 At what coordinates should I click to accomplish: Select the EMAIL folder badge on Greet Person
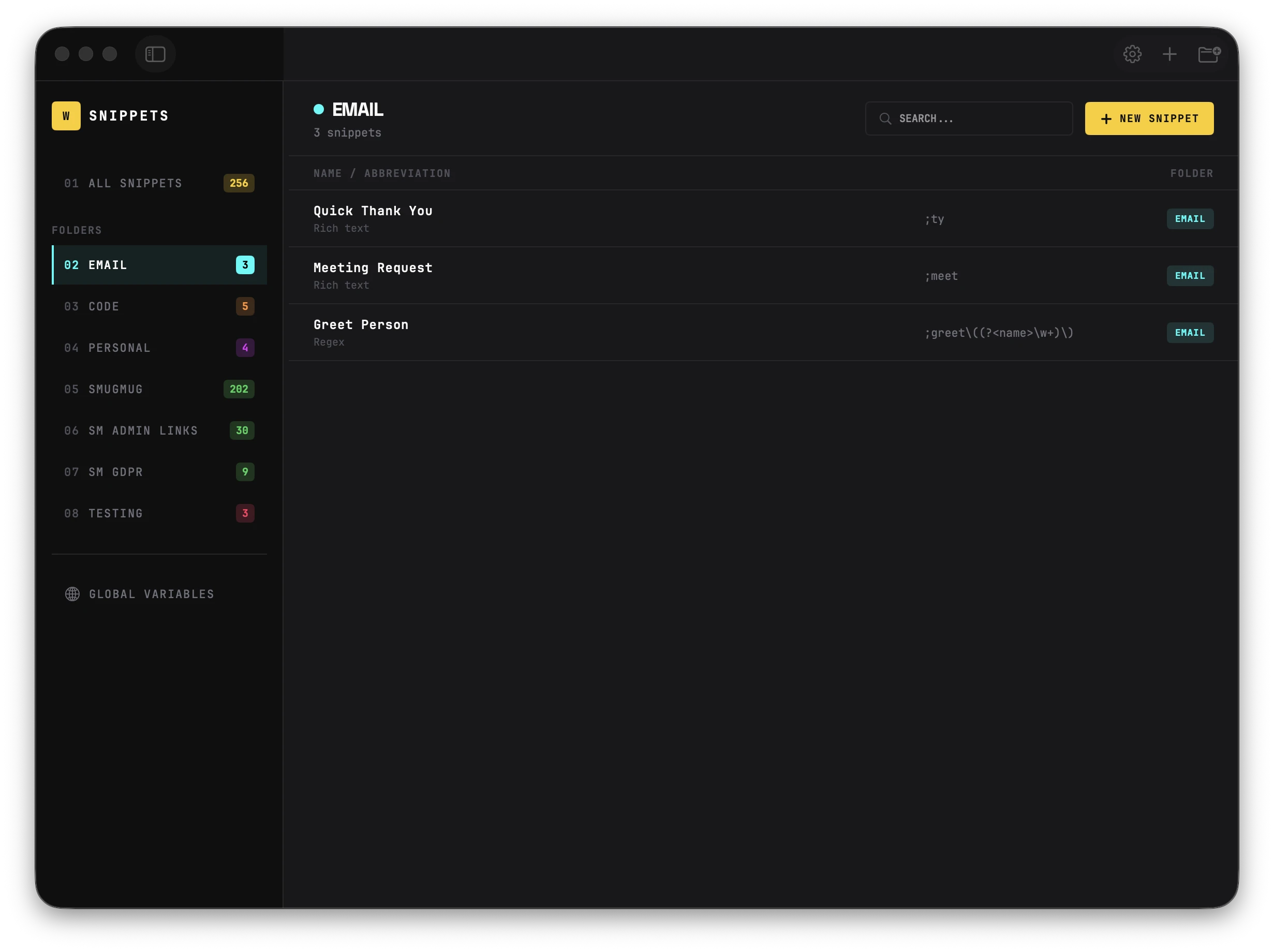coord(1190,332)
